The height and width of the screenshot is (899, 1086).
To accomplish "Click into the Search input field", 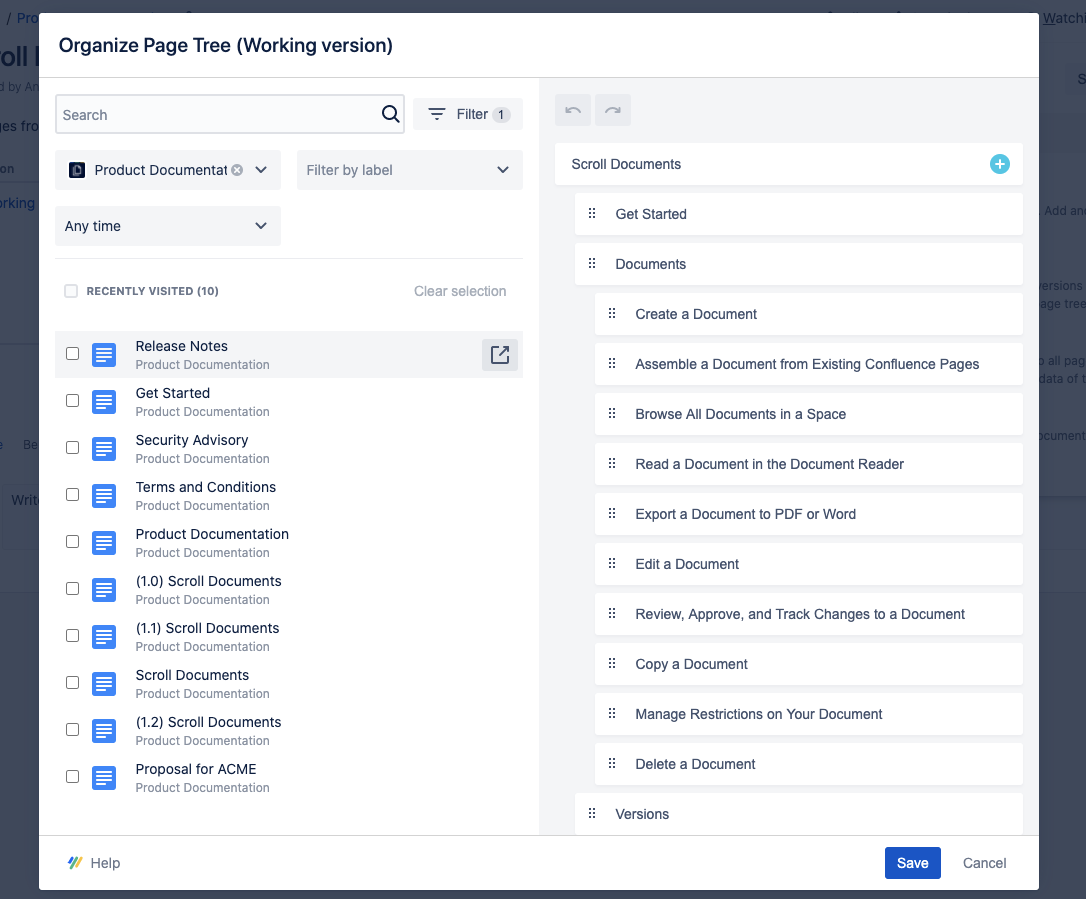I will [215, 115].
